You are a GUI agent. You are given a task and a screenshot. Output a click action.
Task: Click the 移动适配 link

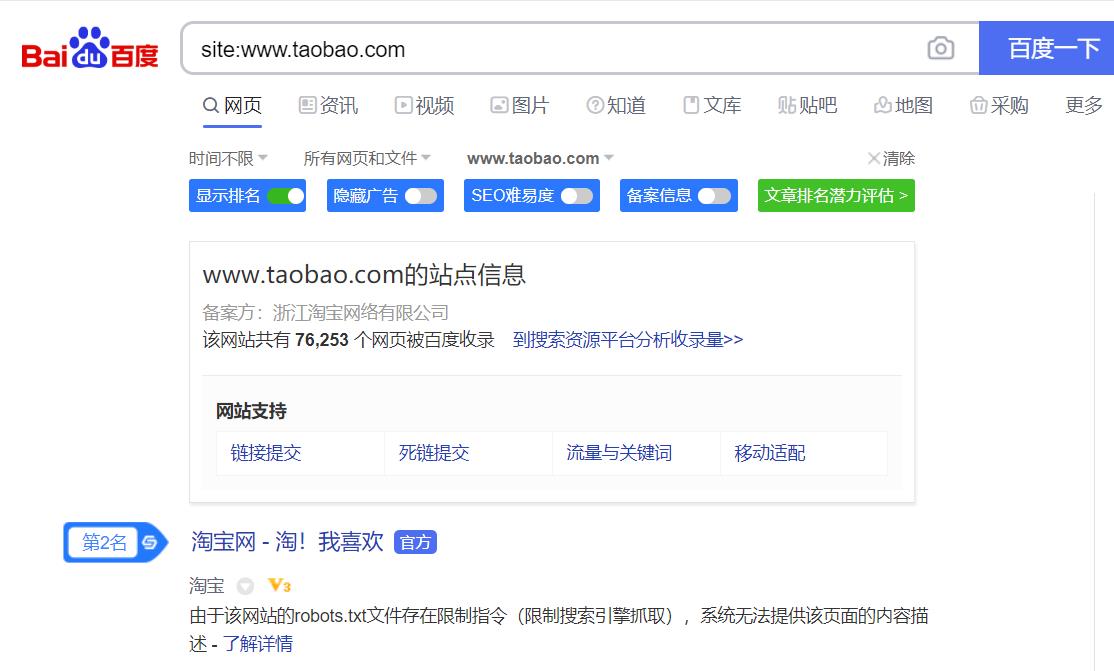pyautogui.click(x=770, y=453)
